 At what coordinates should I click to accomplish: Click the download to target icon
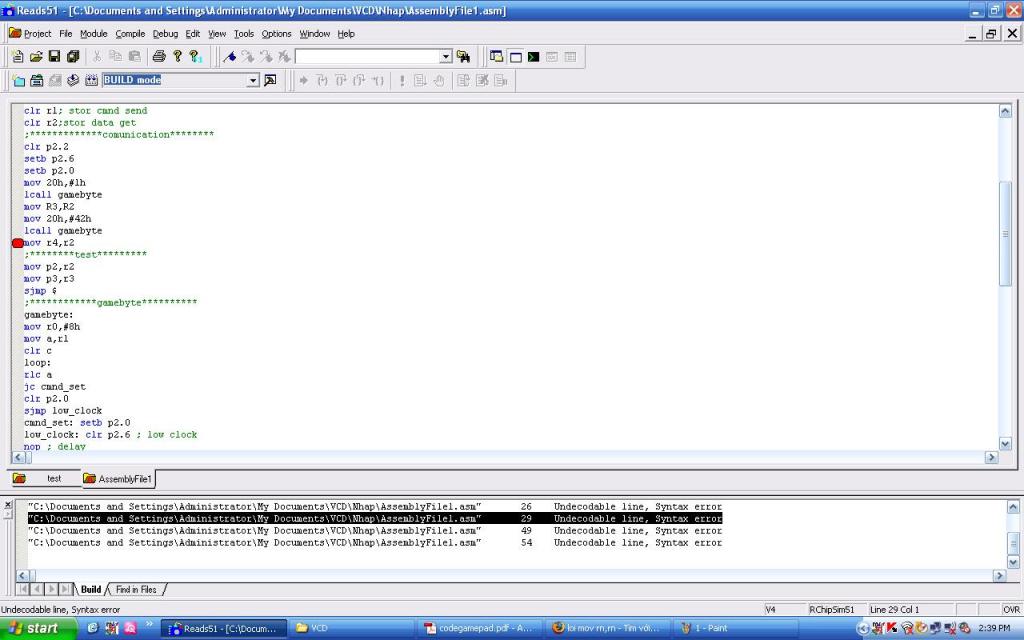tap(73, 80)
